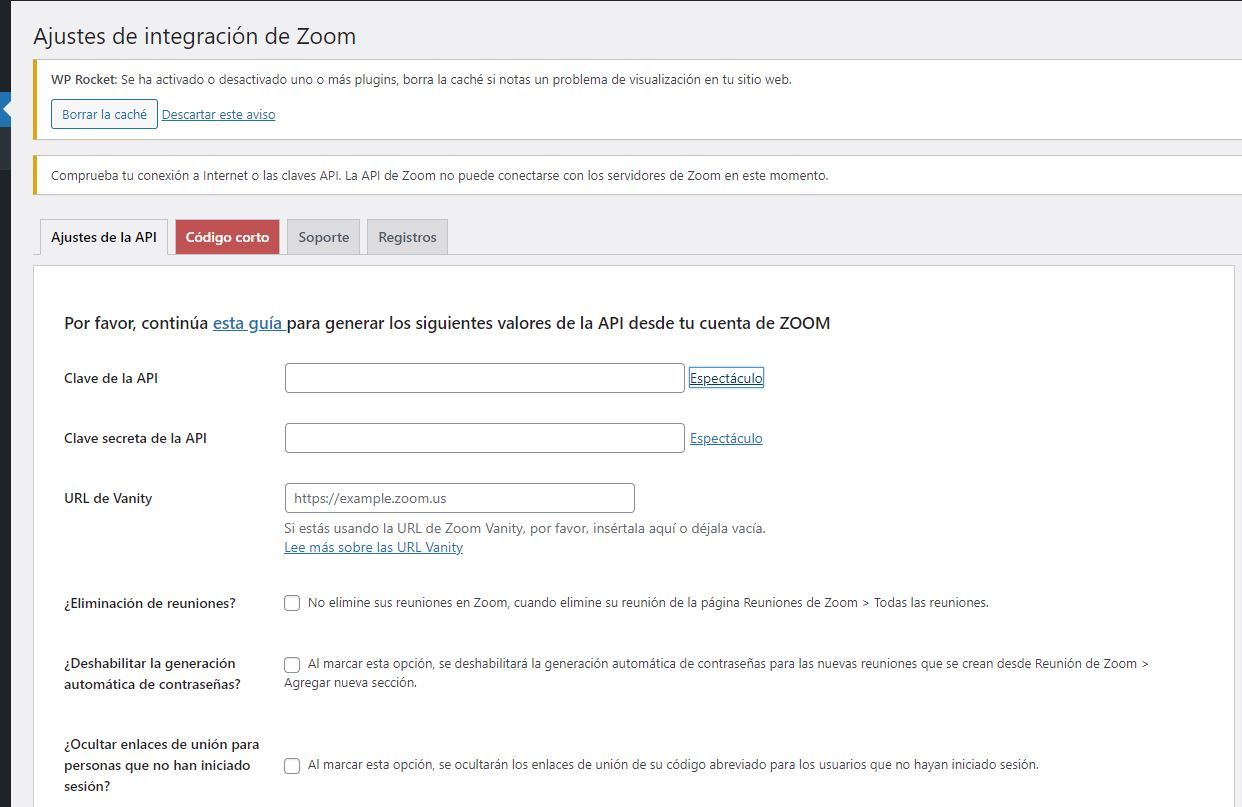Click the Comprueba tu conexión a Internet warning
Screen dimensions: 1242x807
point(439,175)
